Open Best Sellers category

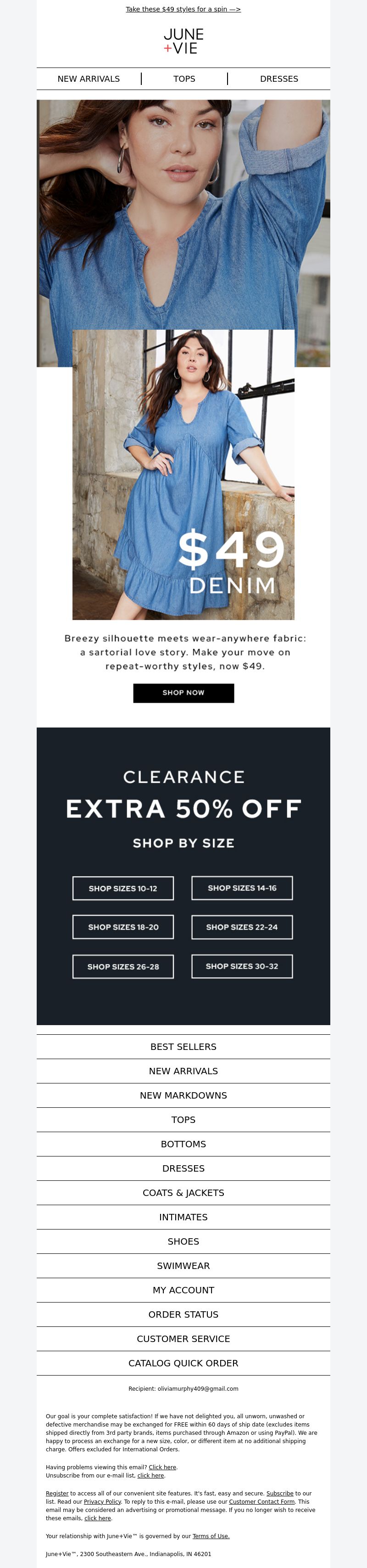pos(183,1047)
